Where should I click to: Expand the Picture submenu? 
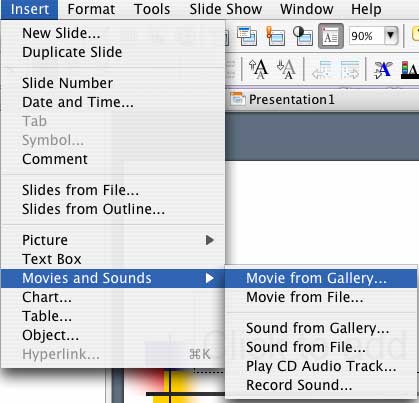tap(113, 240)
